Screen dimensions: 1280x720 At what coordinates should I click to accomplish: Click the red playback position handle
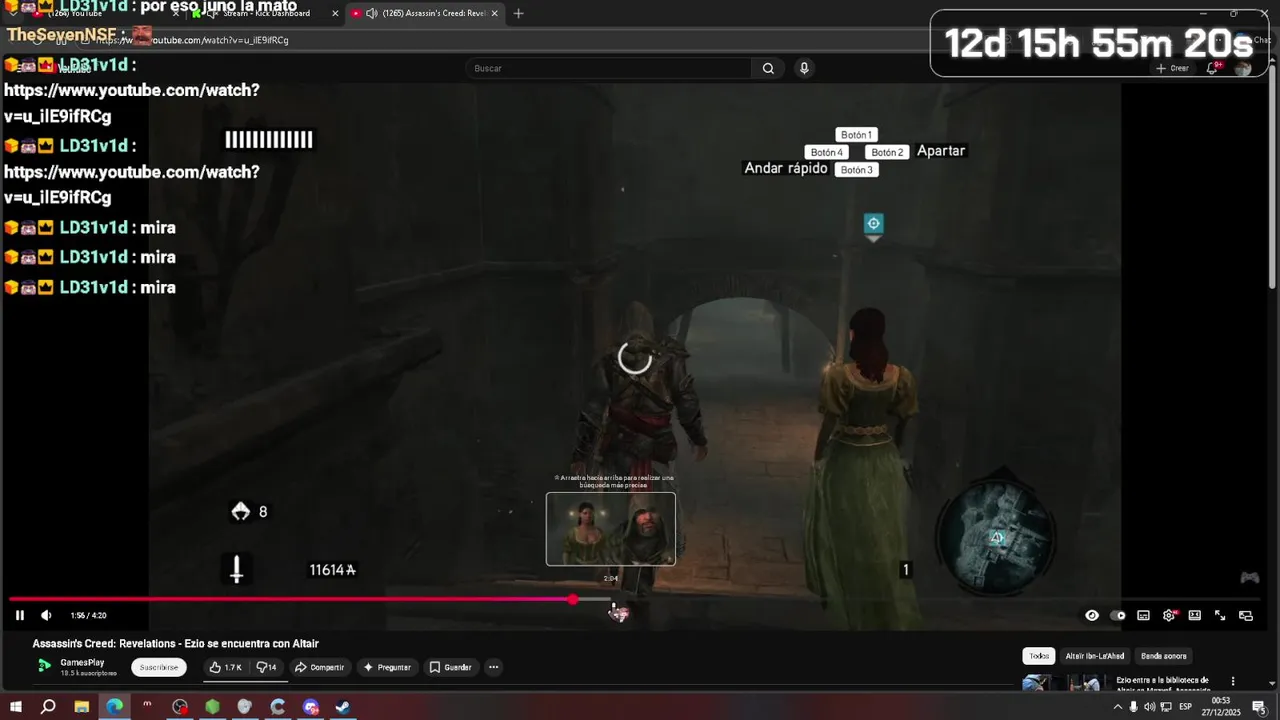pyautogui.click(x=572, y=599)
